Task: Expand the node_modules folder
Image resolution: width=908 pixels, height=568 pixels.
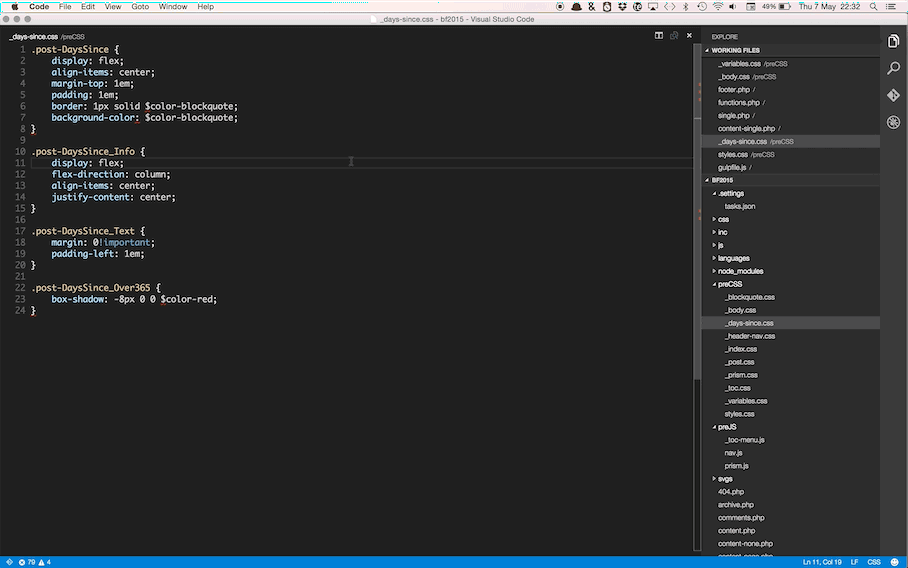Action: tap(714, 271)
